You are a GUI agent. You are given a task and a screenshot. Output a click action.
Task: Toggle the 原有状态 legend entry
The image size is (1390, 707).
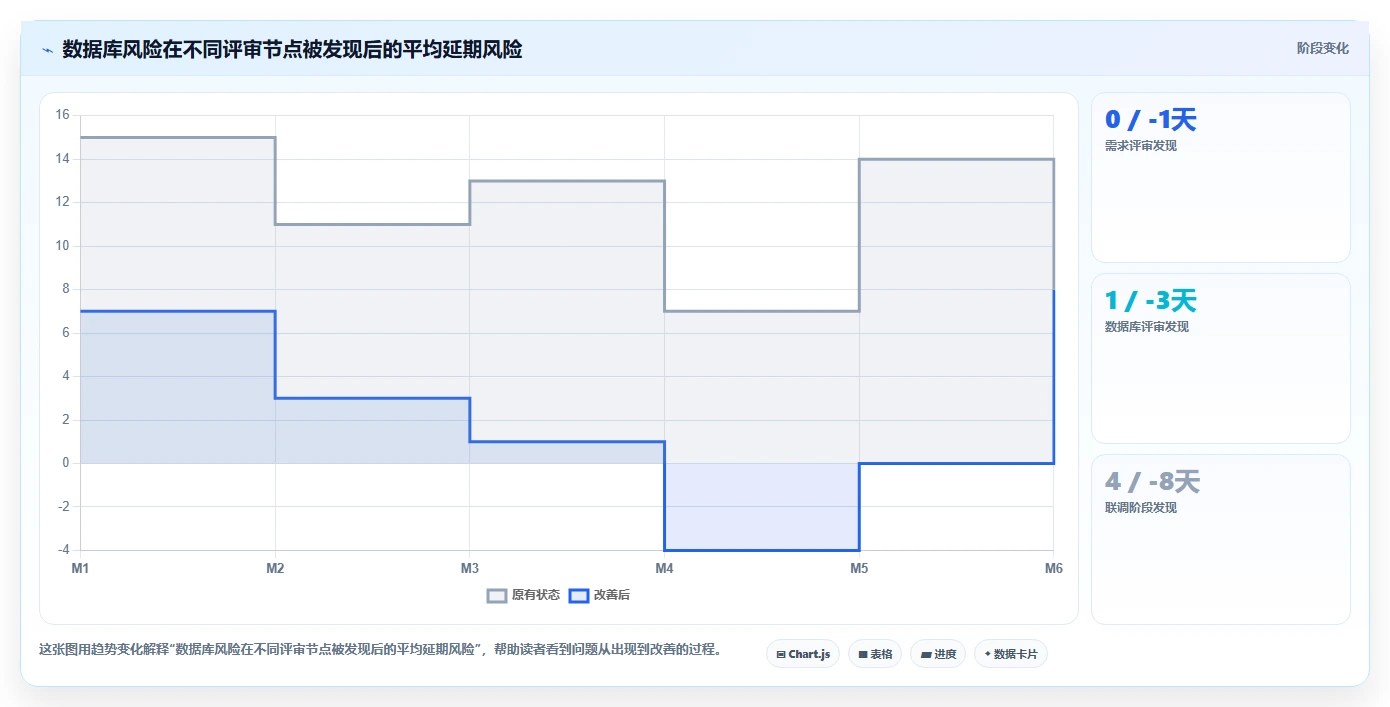click(x=523, y=595)
